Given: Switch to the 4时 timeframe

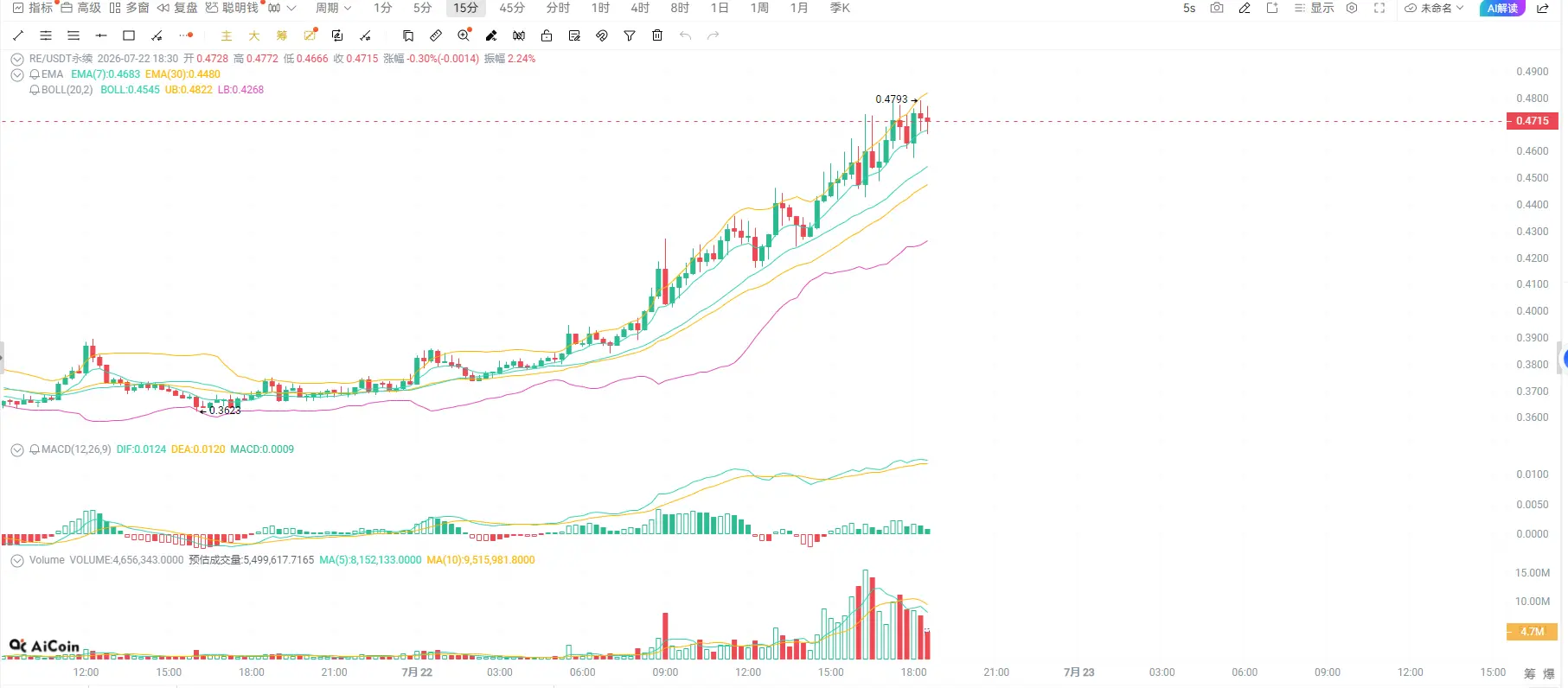Looking at the screenshot, I should pos(640,8).
